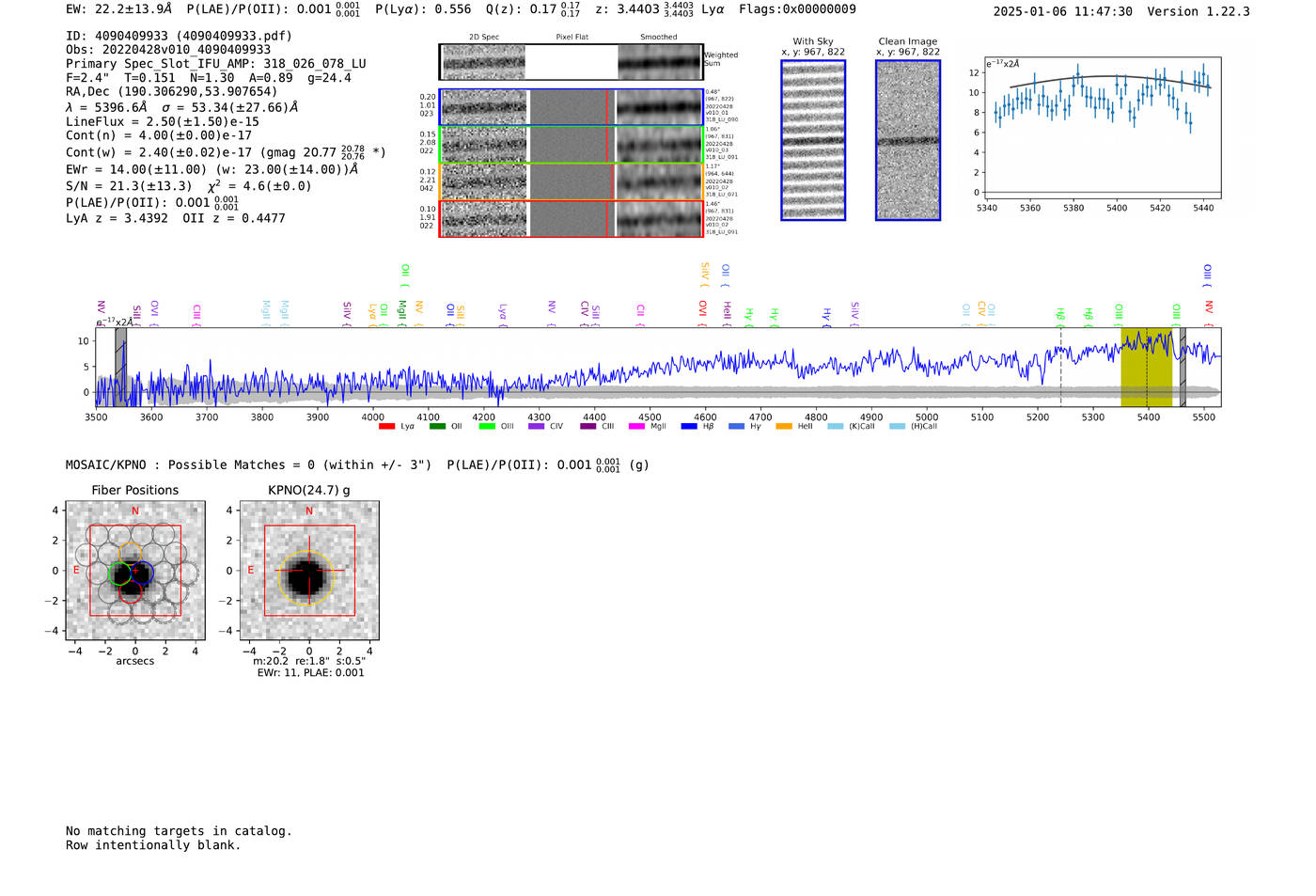Click the "Flags:0x00000009" text

(x=797, y=8)
